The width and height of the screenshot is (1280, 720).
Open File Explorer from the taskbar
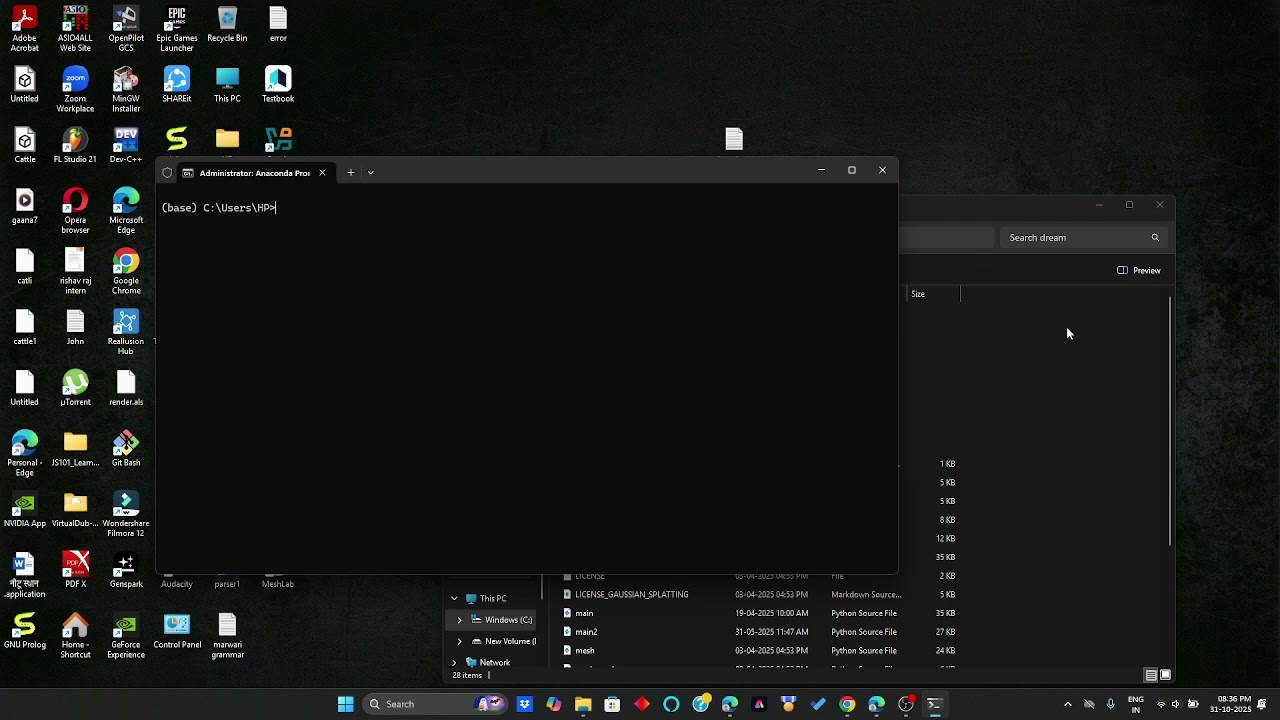pyautogui.click(x=583, y=704)
